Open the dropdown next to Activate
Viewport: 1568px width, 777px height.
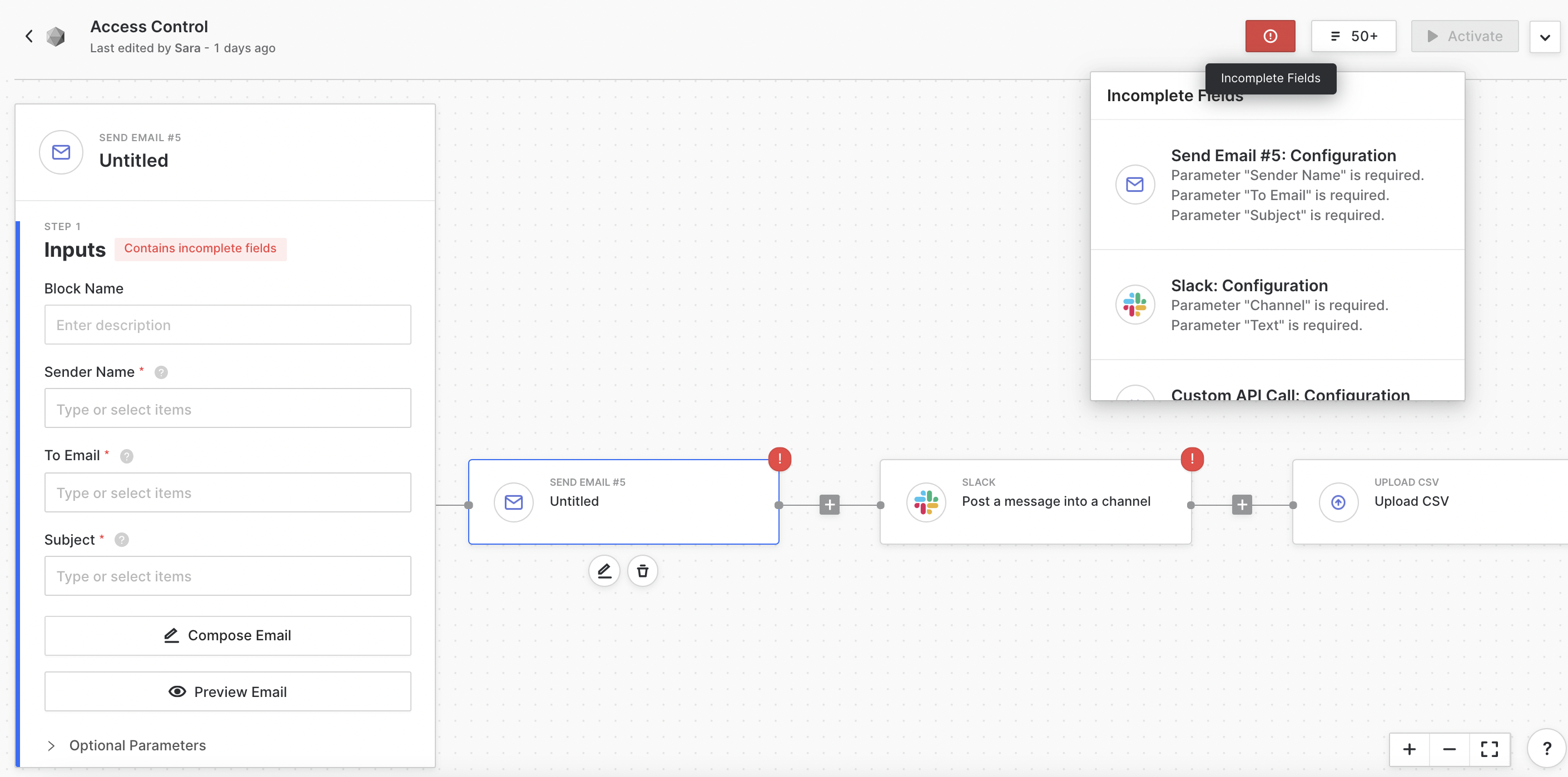pos(1544,37)
